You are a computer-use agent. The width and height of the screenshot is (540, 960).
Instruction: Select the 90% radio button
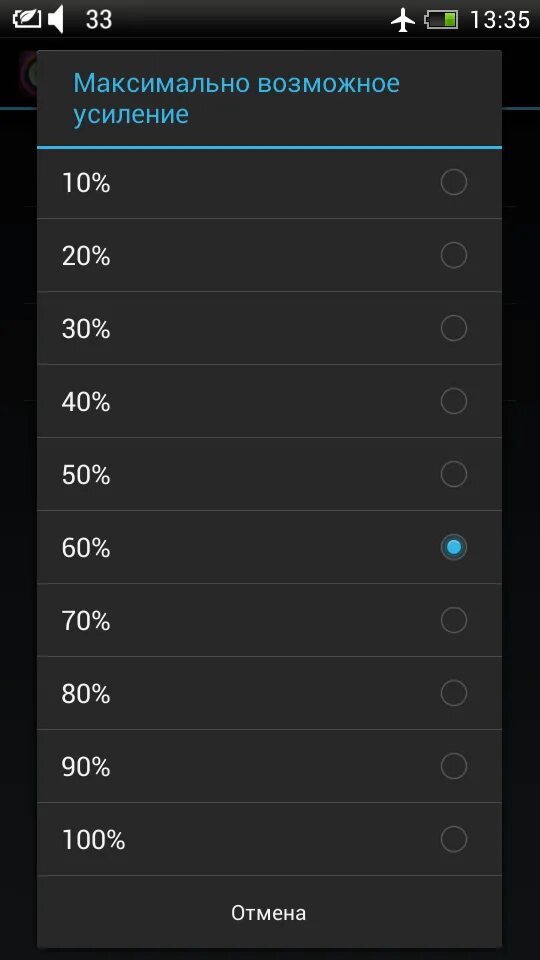point(454,765)
